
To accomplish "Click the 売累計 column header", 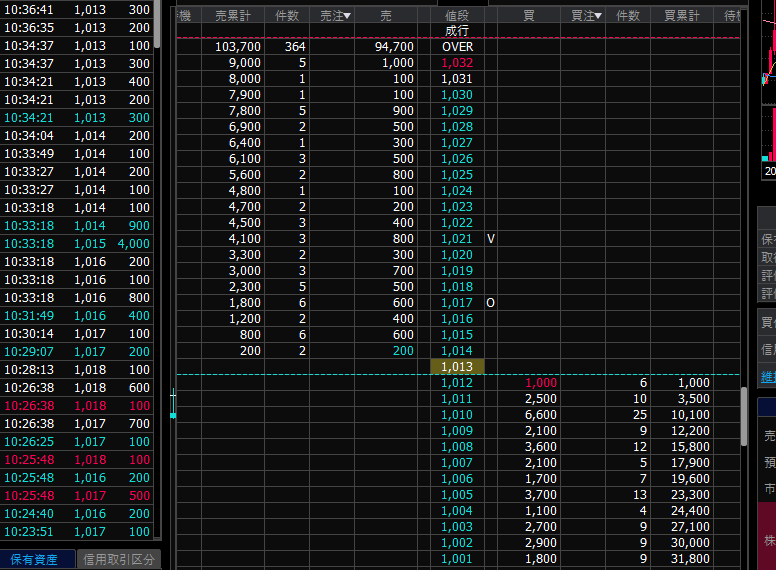I will [233, 16].
